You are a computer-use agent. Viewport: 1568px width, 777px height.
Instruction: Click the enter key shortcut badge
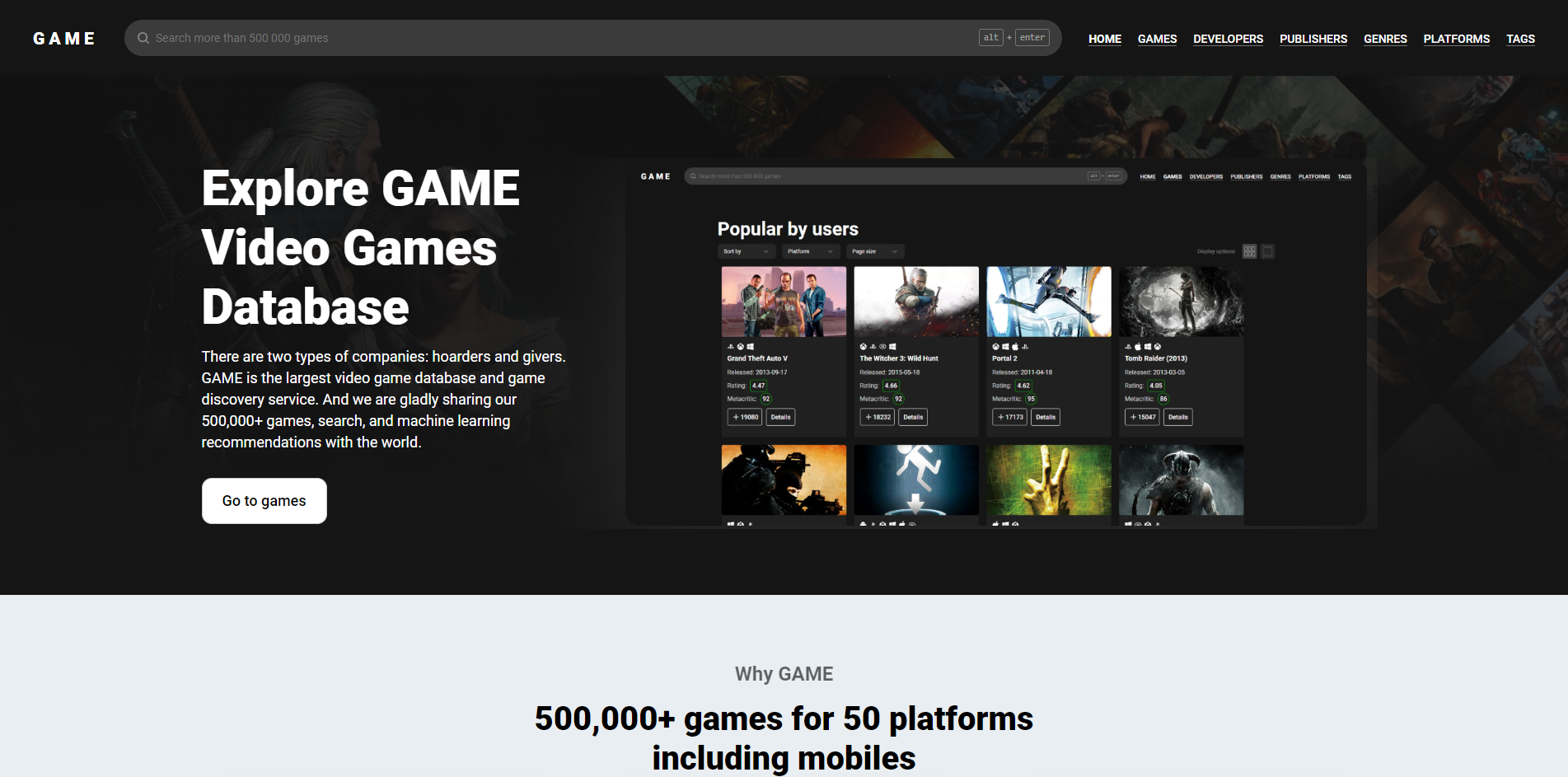click(1032, 38)
